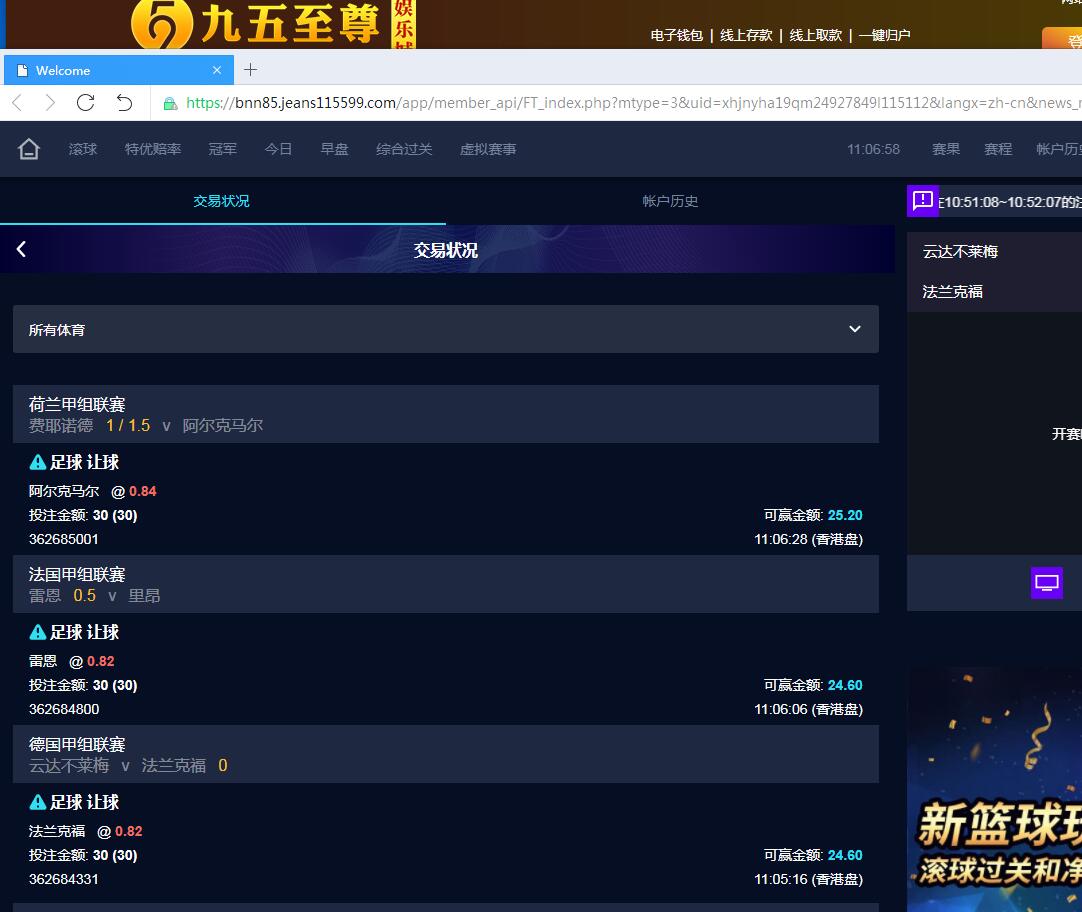Click the browser forward arrow

(50, 103)
